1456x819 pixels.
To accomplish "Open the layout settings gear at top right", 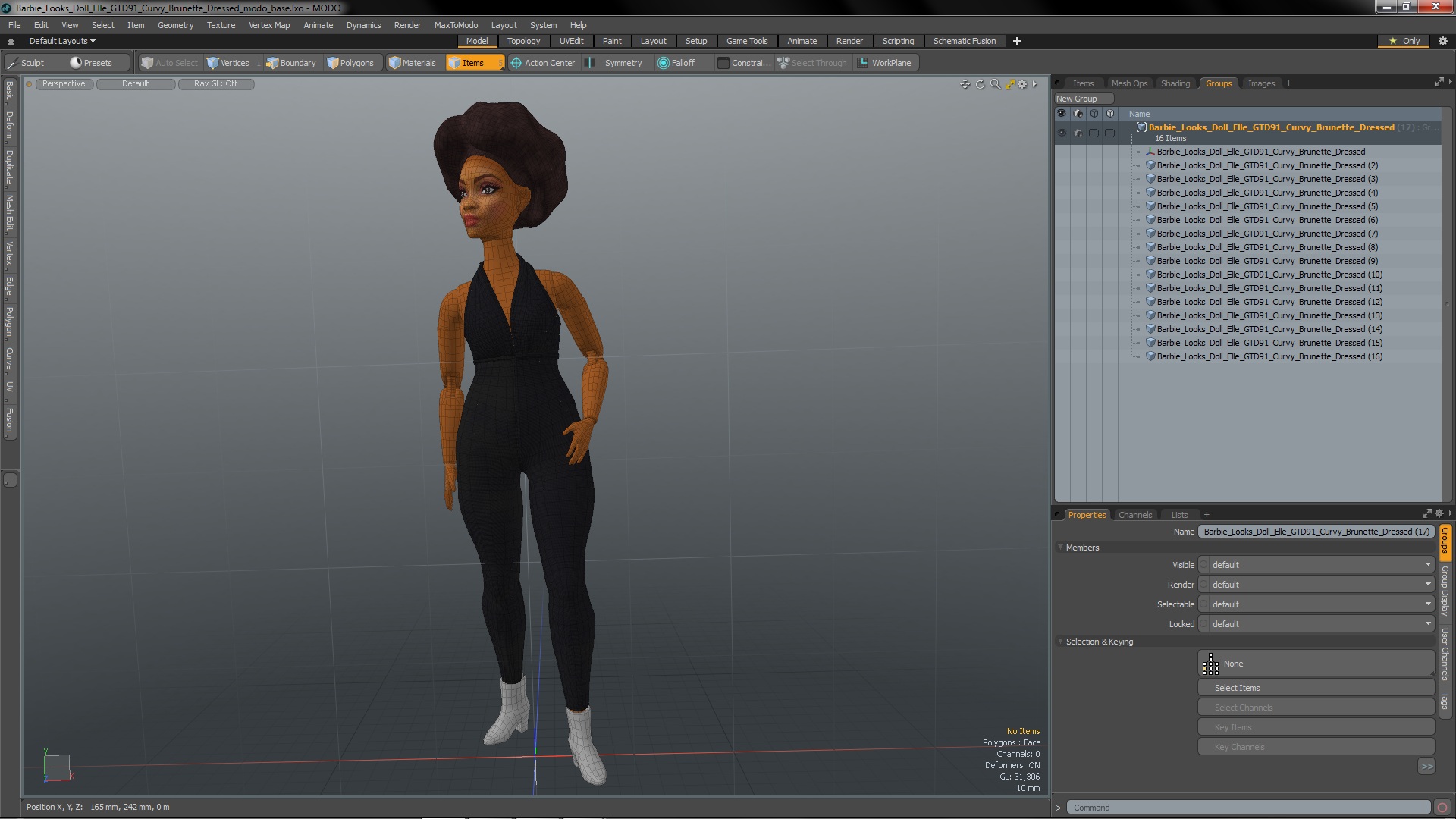I will click(x=1442, y=41).
